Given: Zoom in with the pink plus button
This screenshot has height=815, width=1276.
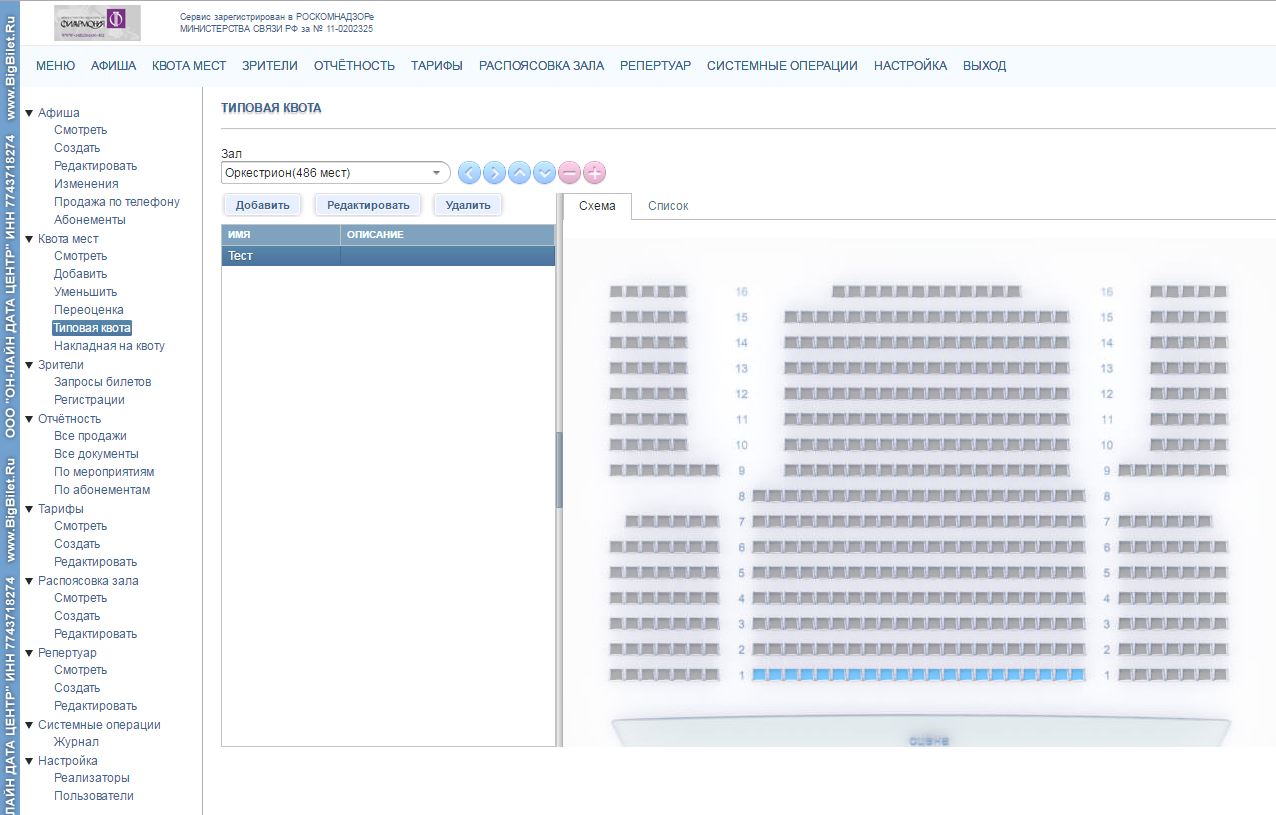Looking at the screenshot, I should [594, 173].
